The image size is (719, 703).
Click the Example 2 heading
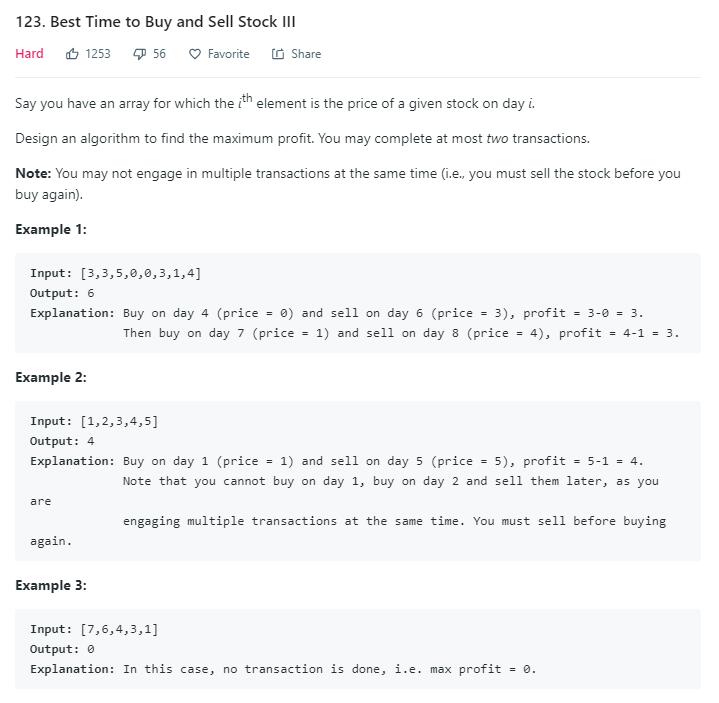tap(51, 377)
